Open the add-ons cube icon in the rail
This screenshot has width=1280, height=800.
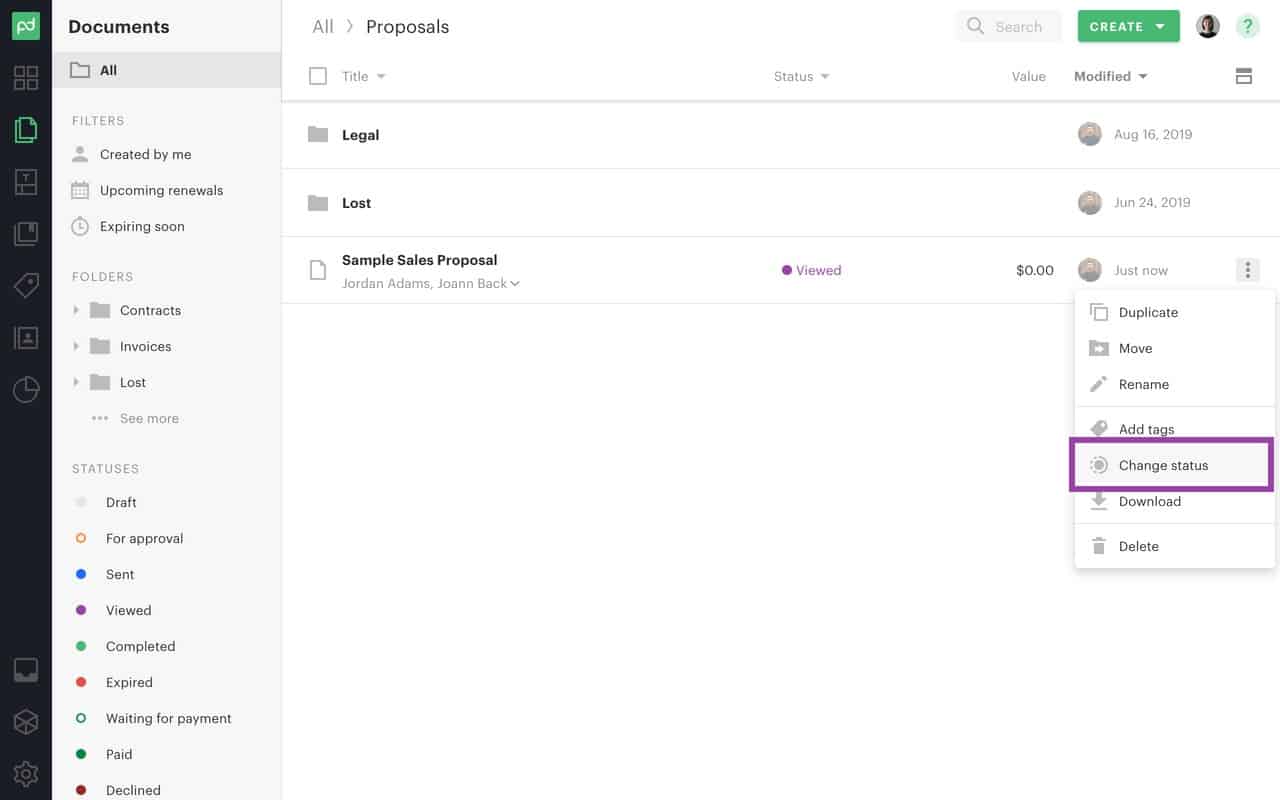click(x=26, y=722)
